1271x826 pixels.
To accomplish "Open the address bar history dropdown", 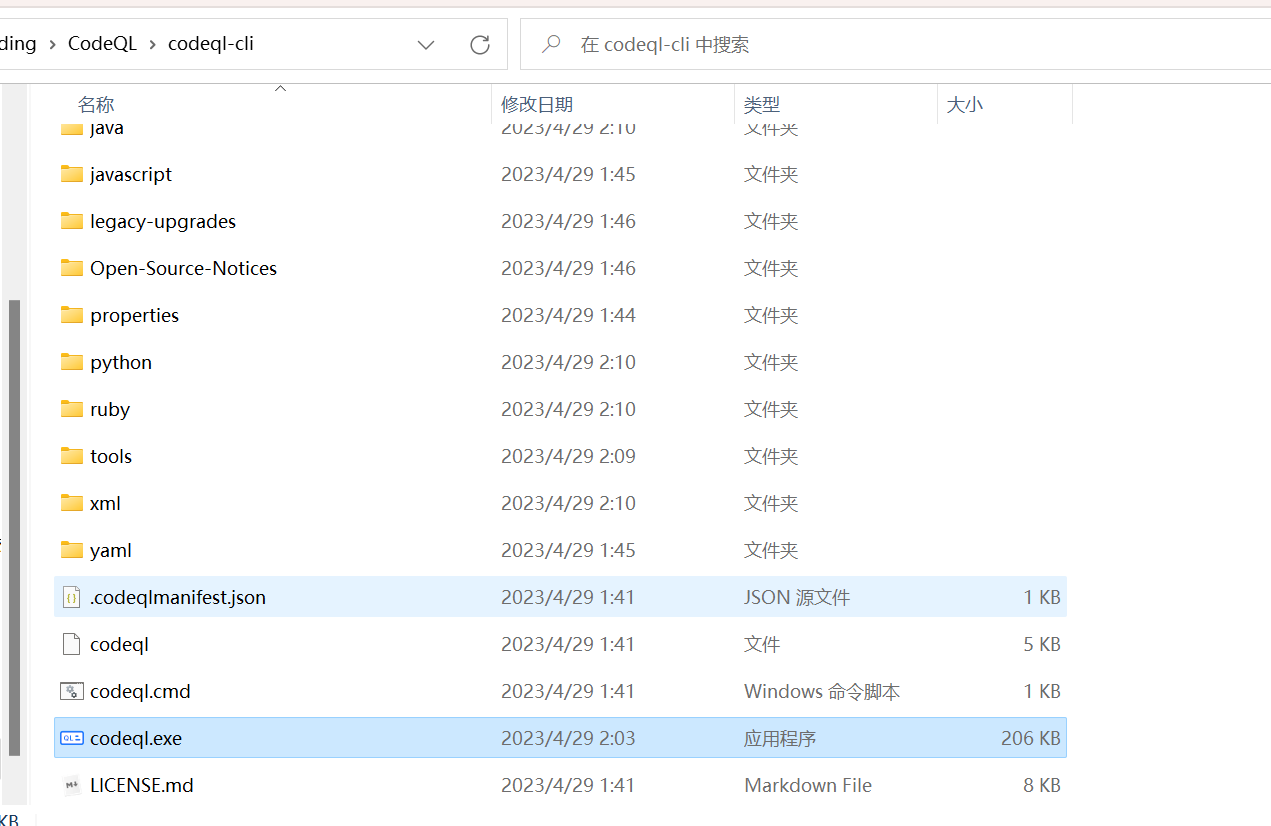I will pyautogui.click(x=426, y=44).
